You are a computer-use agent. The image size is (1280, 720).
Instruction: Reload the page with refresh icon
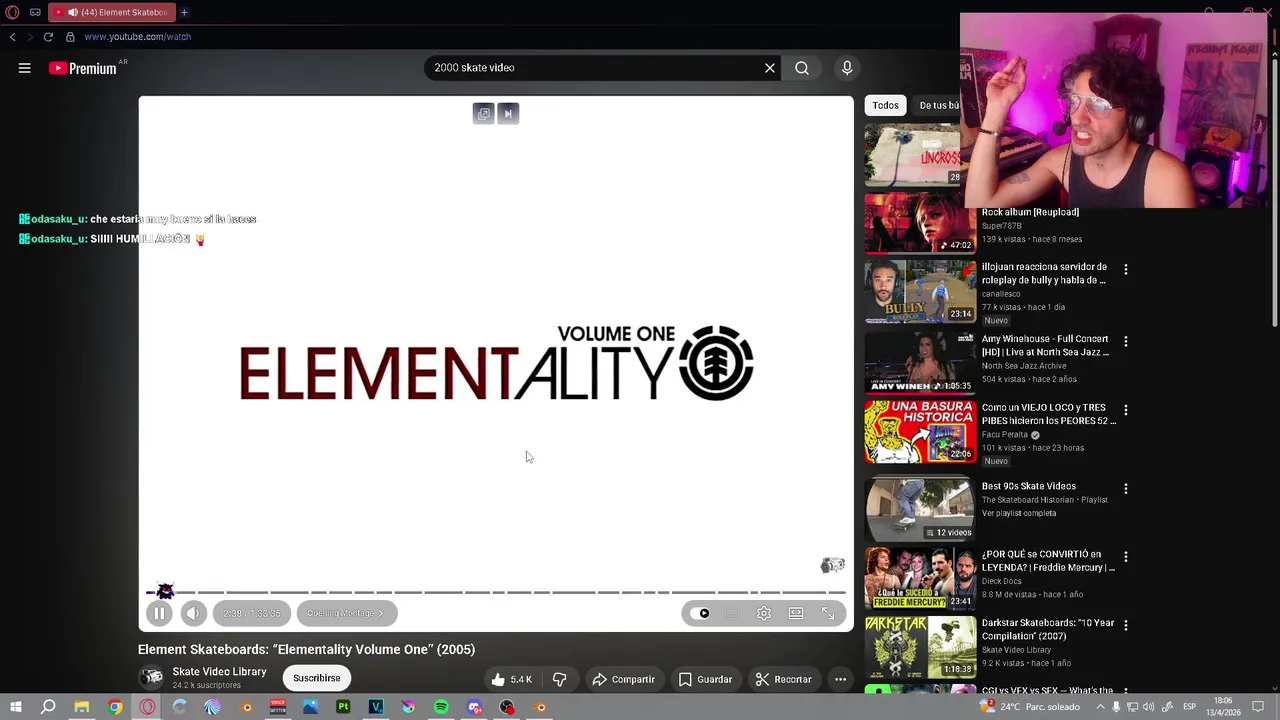48,37
